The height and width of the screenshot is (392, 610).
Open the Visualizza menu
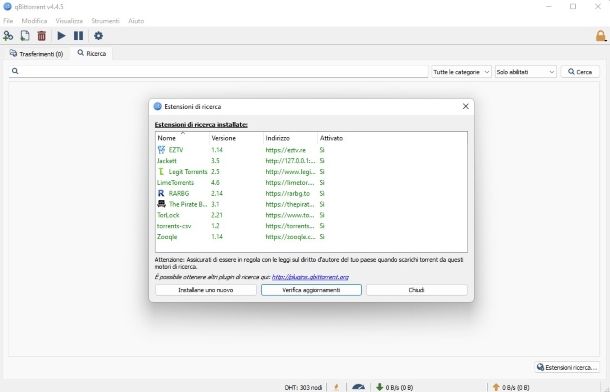[x=69, y=21]
